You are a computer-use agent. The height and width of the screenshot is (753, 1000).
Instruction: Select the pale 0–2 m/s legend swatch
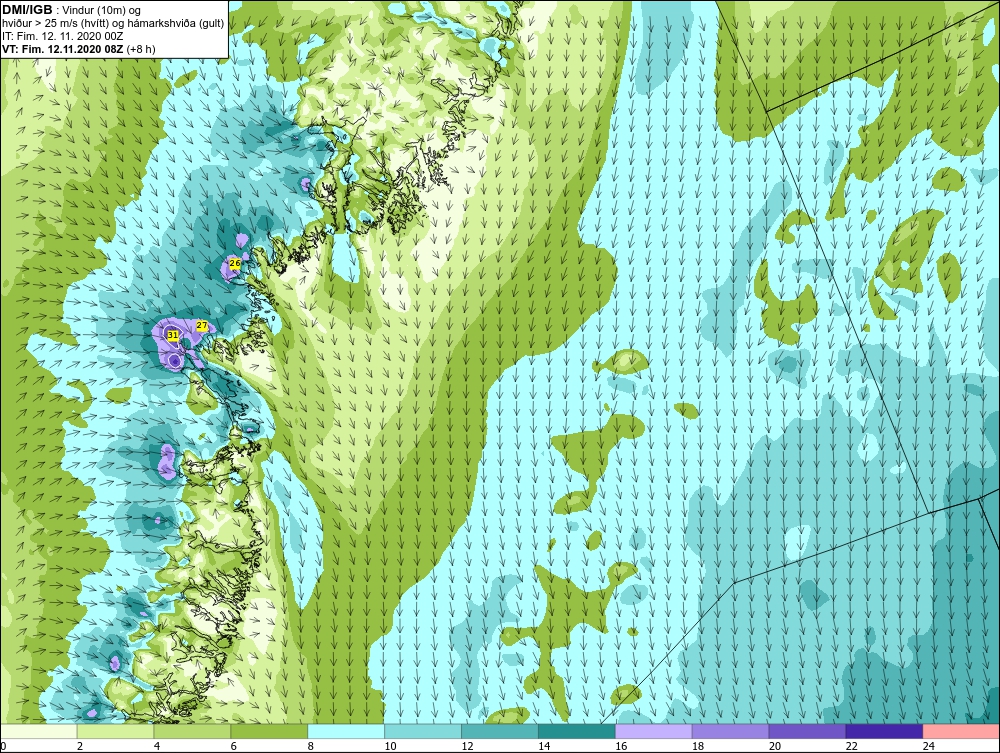(39, 731)
